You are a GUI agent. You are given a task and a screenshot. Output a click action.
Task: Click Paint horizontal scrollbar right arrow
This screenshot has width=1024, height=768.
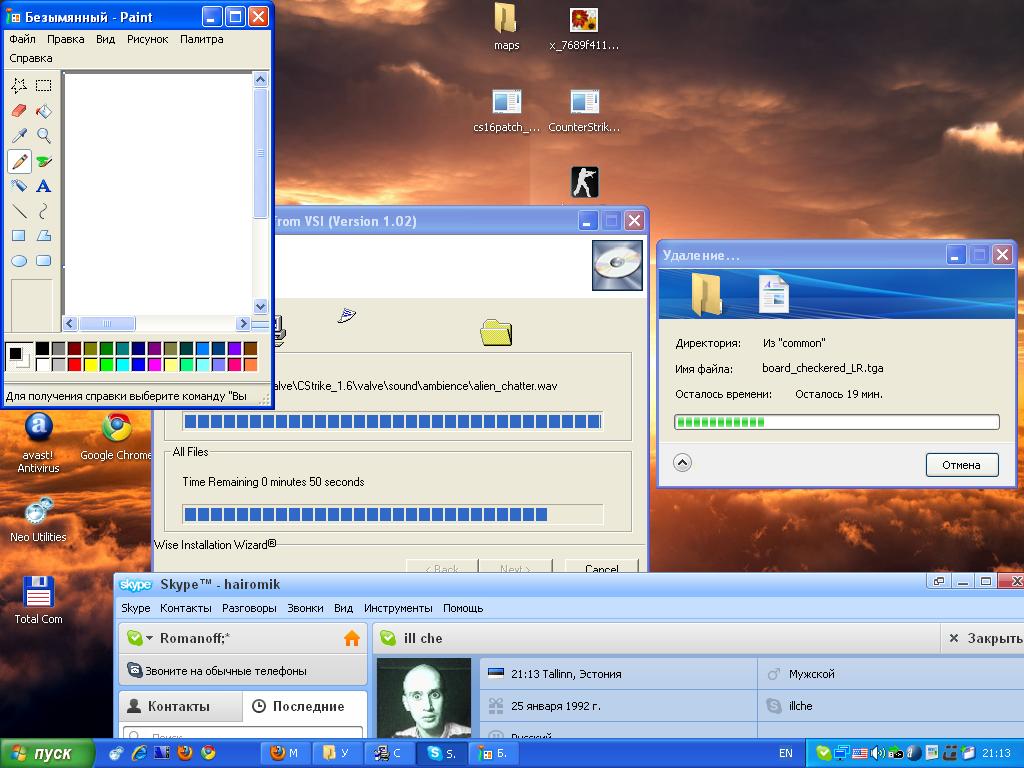[x=243, y=323]
